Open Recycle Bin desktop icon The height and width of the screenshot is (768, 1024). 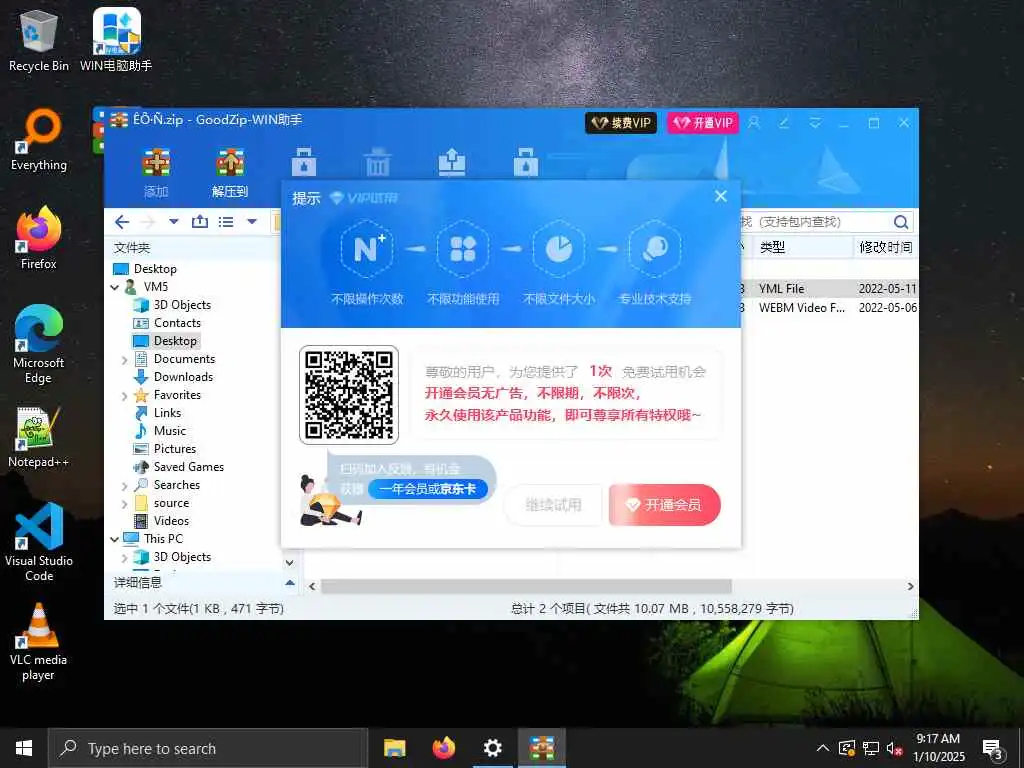39,40
